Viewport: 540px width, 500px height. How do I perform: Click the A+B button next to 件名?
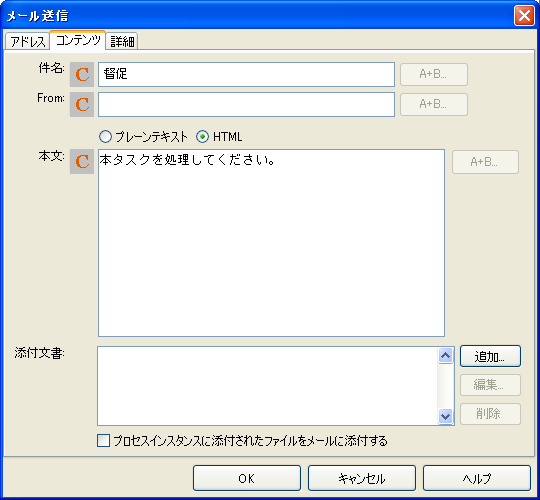pos(434,74)
